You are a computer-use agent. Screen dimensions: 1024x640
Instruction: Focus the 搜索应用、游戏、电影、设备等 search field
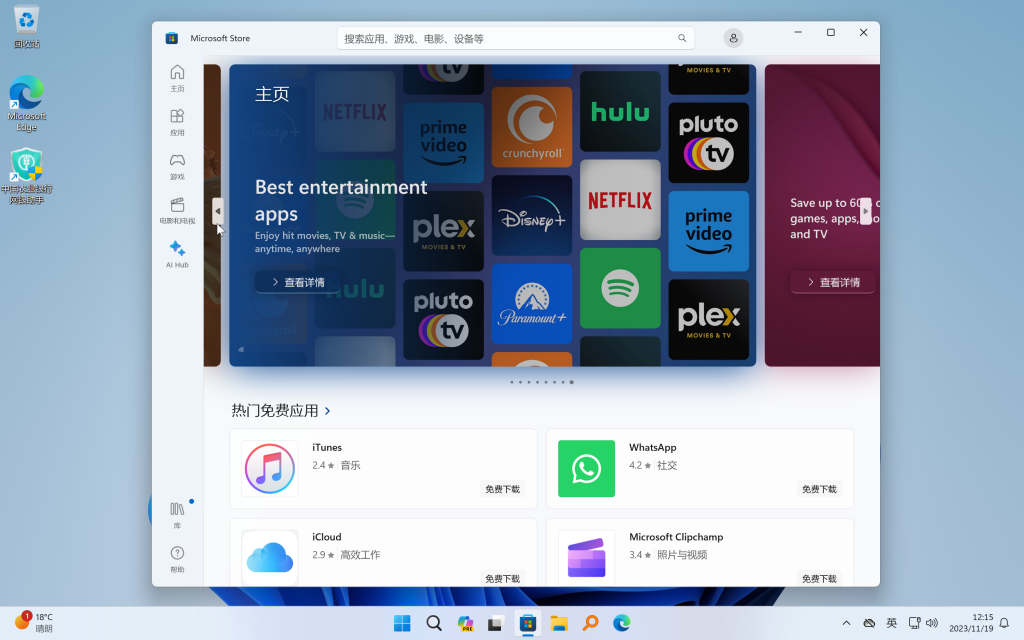tap(515, 39)
